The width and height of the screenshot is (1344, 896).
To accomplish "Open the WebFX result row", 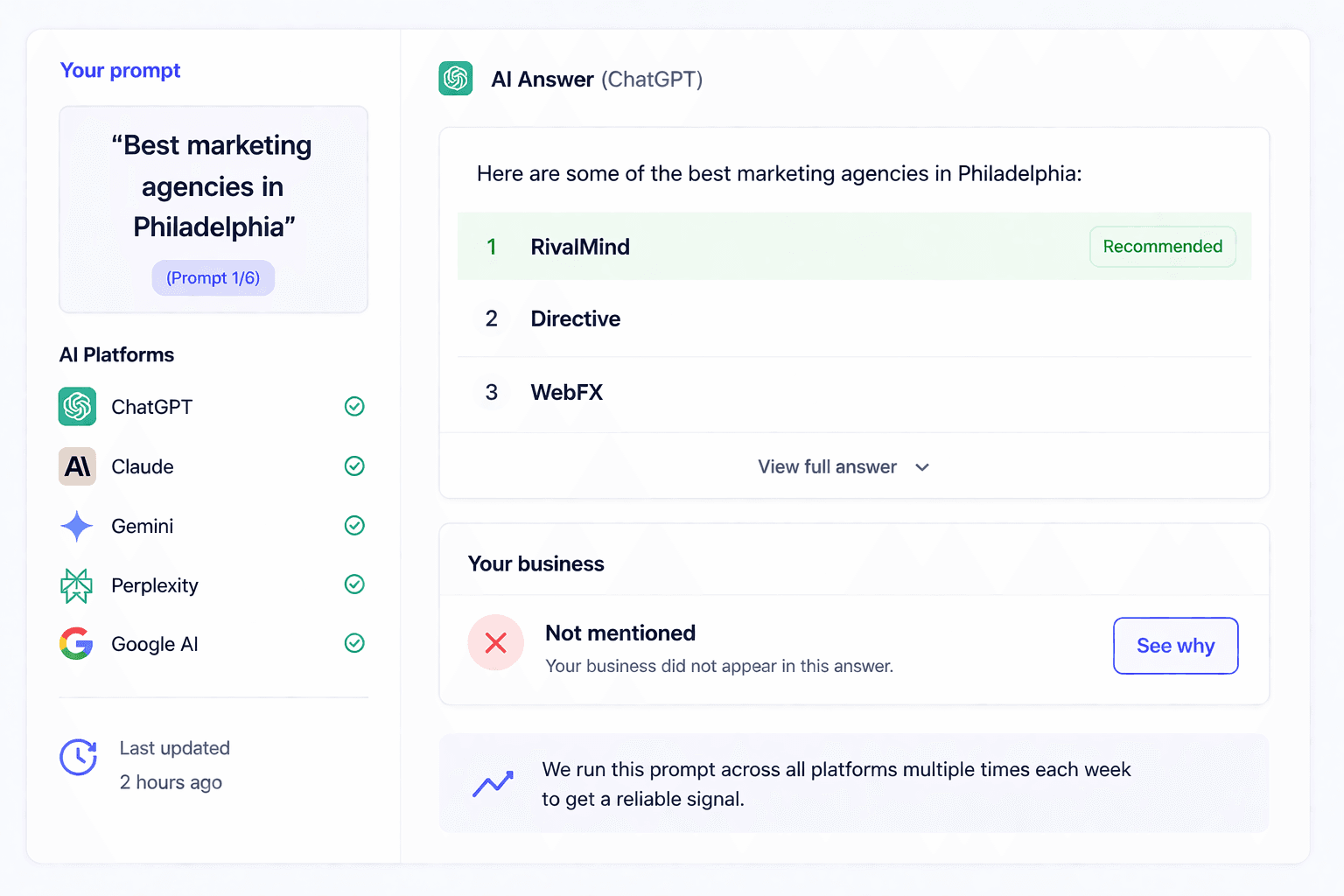I will point(854,392).
